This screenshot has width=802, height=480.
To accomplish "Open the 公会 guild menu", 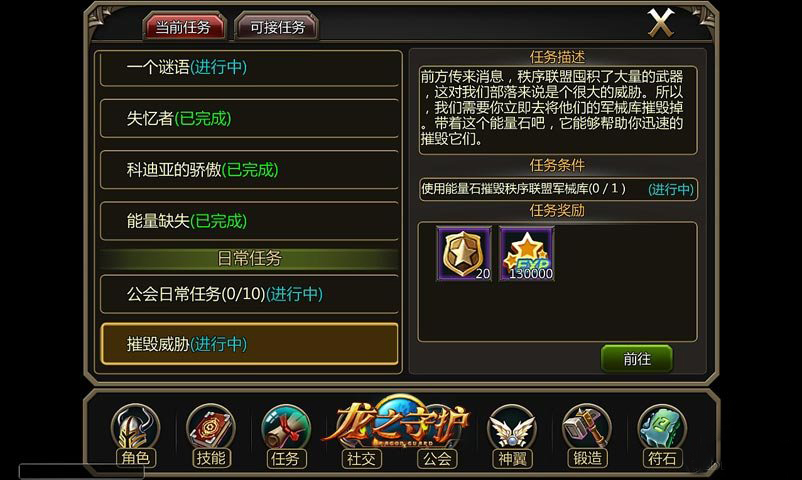I will click(437, 458).
